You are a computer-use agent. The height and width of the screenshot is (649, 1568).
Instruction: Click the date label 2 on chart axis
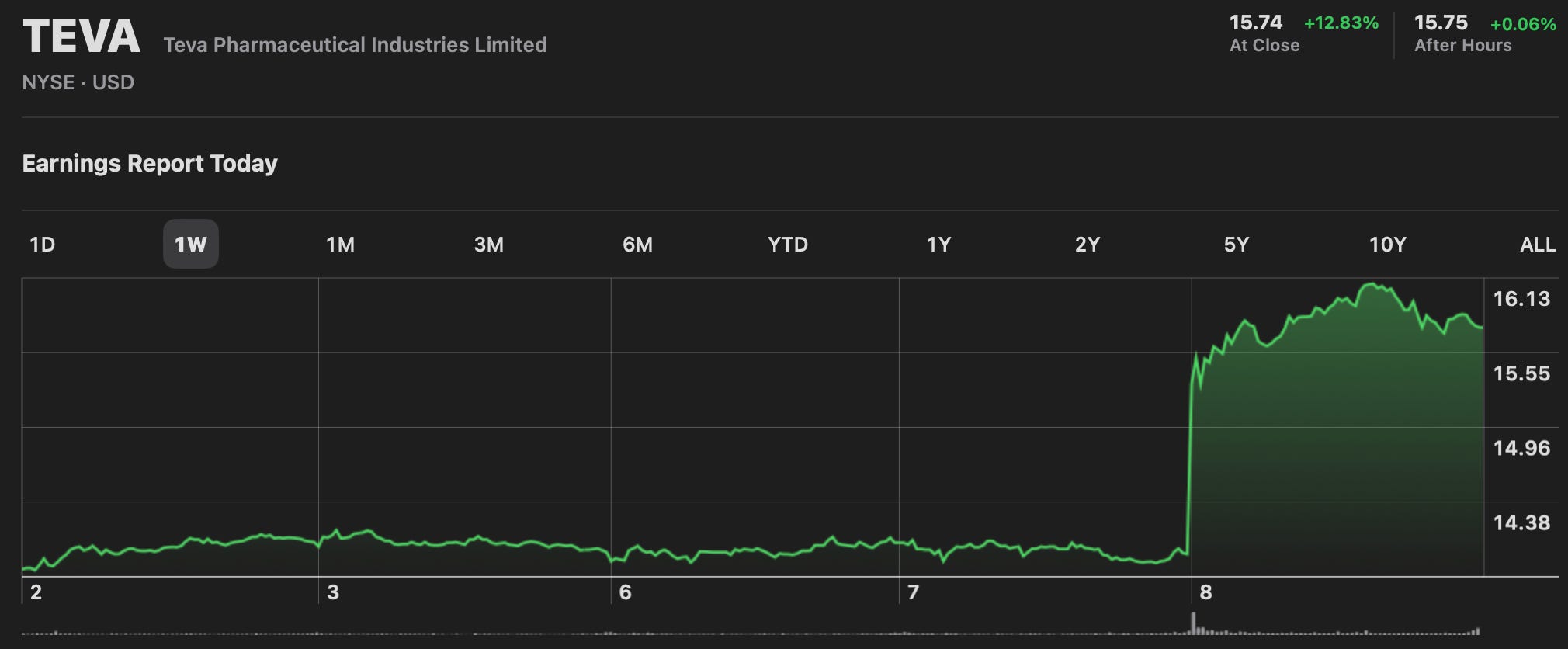36,592
